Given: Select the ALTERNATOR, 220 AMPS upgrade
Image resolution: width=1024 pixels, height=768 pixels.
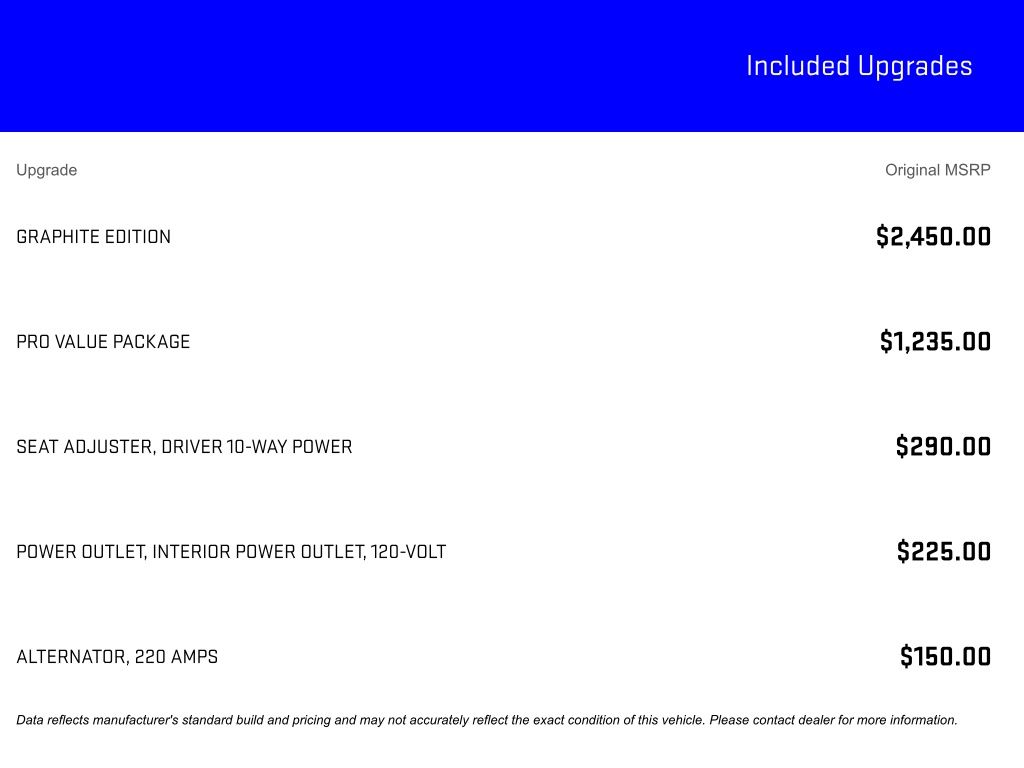Looking at the screenshot, I should 117,657.
